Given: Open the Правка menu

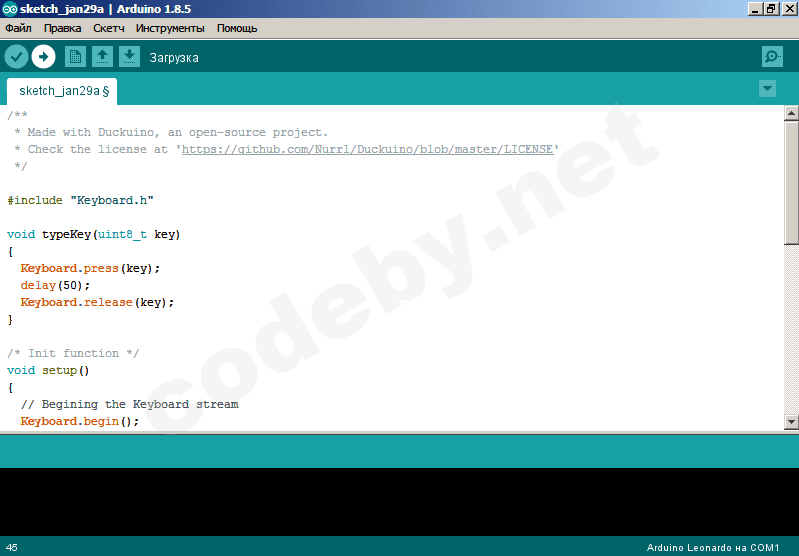Looking at the screenshot, I should 62,28.
